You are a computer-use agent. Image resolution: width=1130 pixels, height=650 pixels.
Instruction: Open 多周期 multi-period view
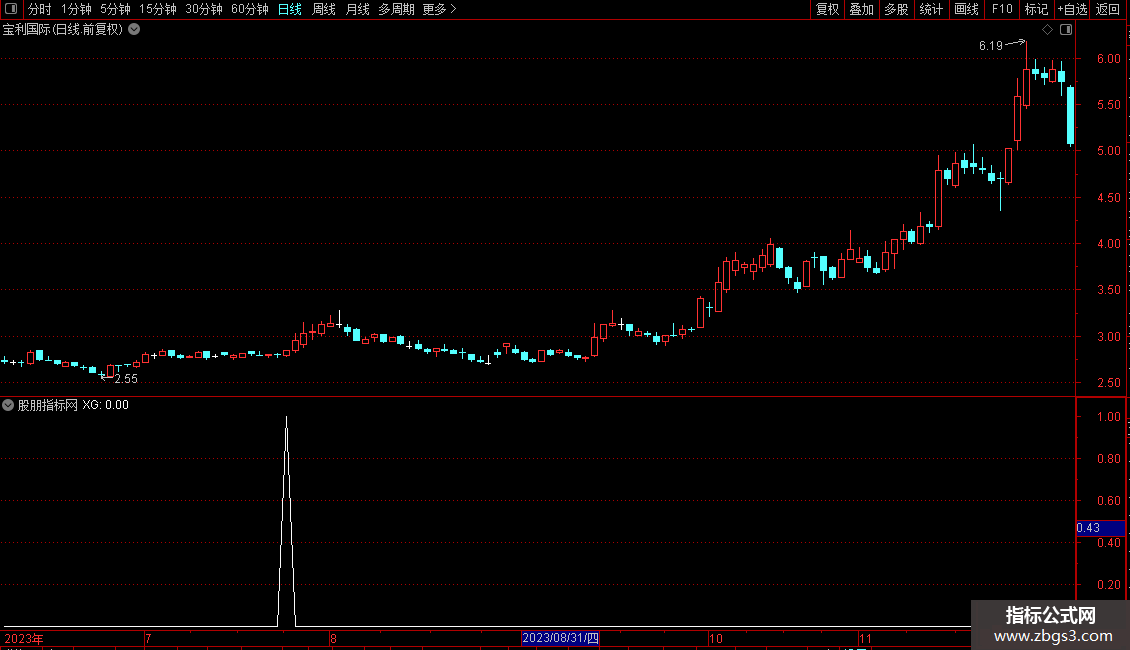[396, 9]
